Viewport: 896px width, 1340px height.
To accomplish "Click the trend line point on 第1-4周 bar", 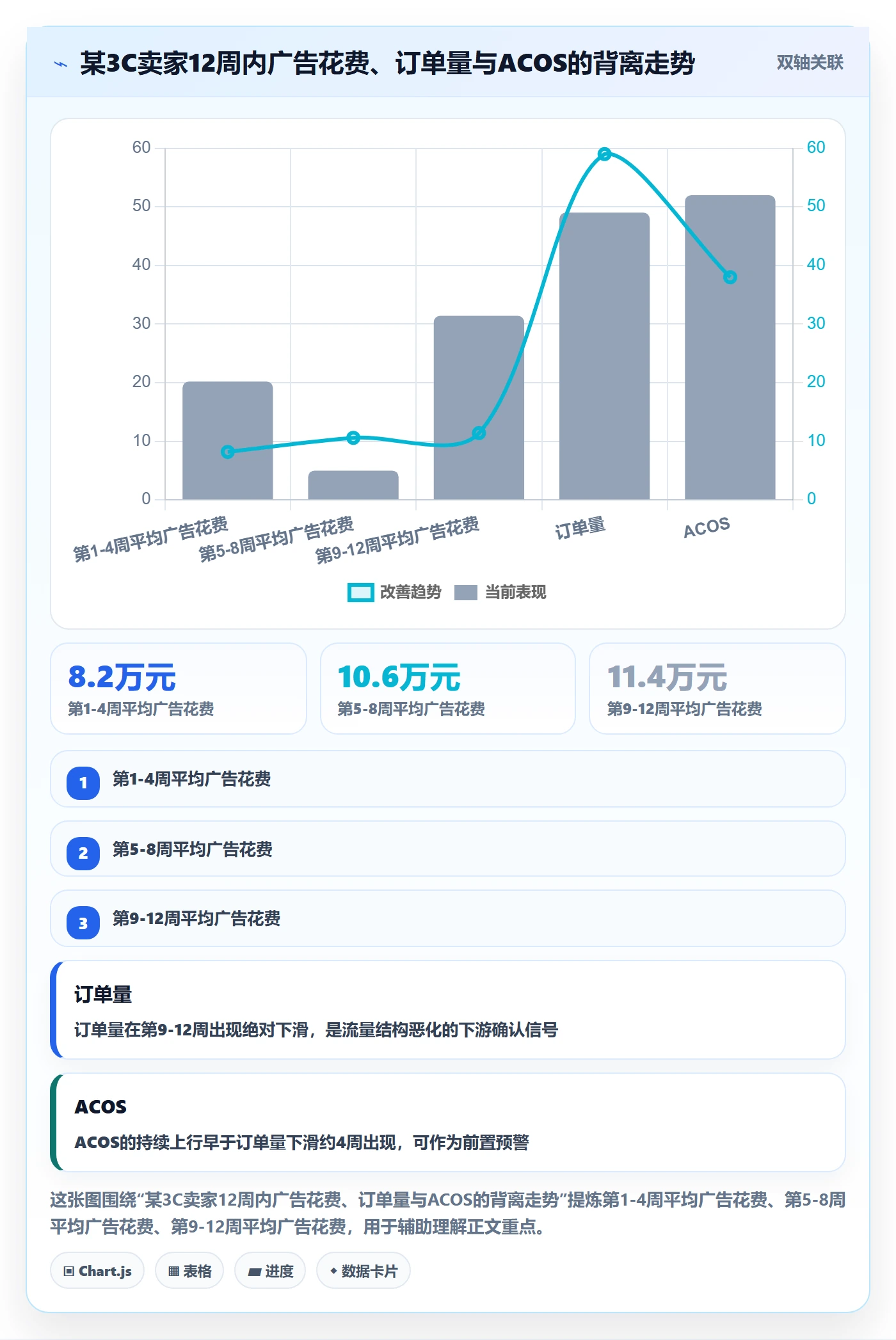I will [x=228, y=452].
